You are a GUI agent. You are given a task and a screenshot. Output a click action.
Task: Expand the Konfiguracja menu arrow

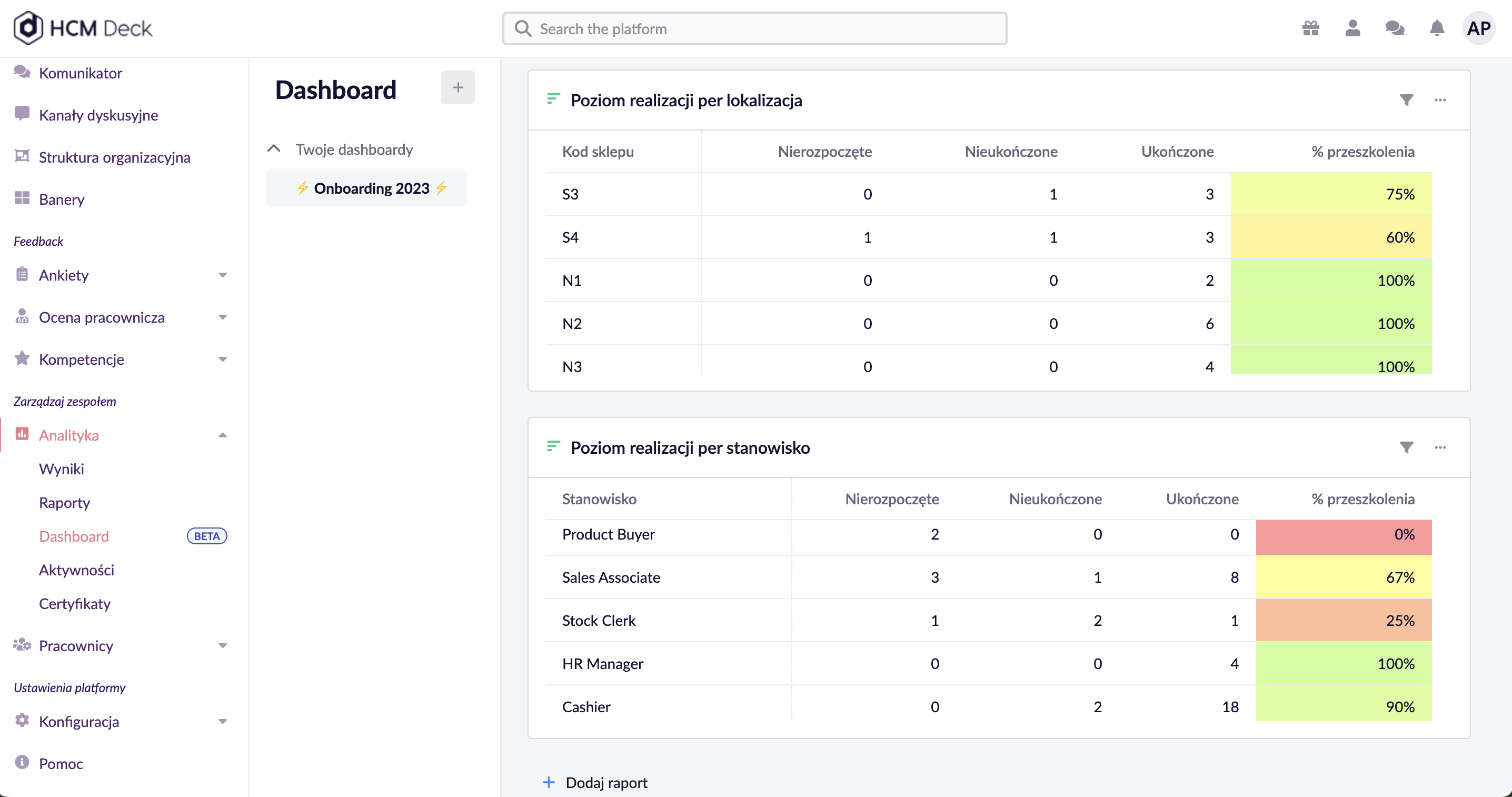coord(223,721)
